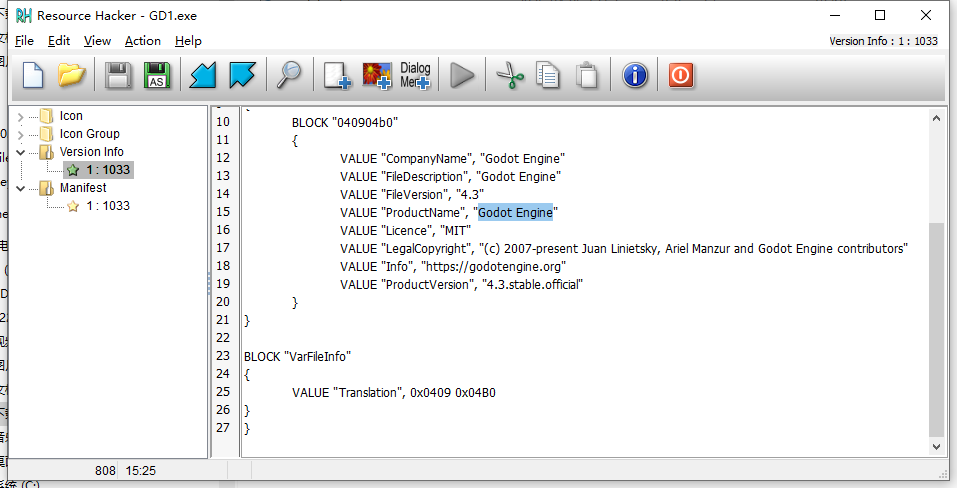This screenshot has height=488, width=957.
Task: Open the Action menu
Action: pyautogui.click(x=142, y=41)
